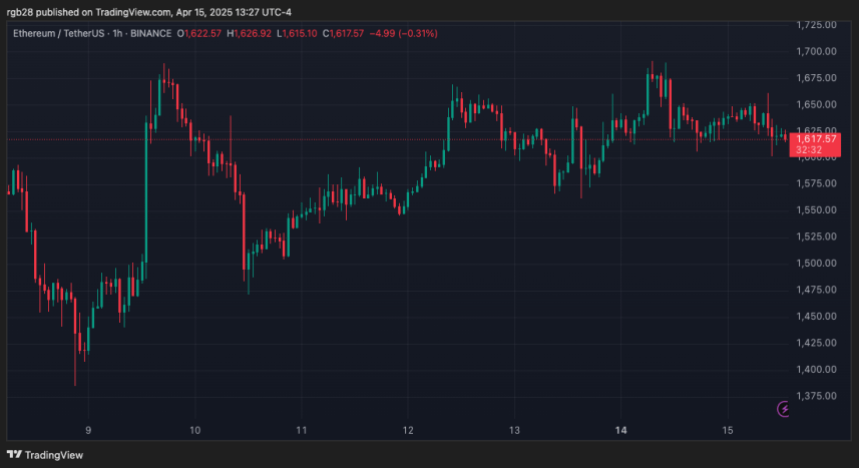The width and height of the screenshot is (859, 468).
Task: Click the 1,450.00 price axis label
Action: point(820,316)
